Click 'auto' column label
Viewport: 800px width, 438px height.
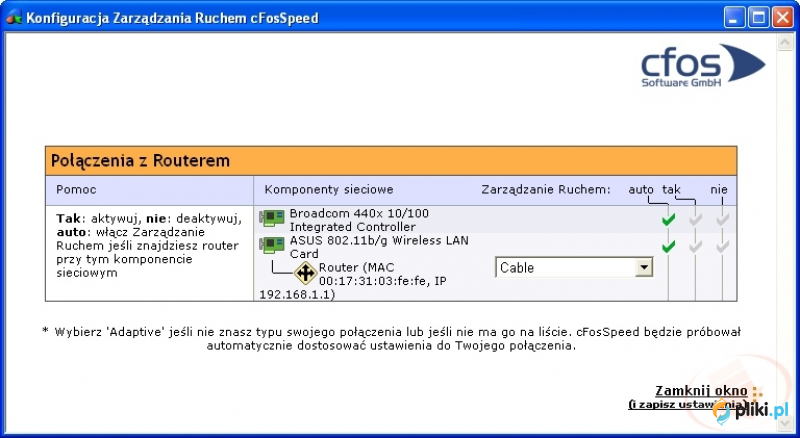pyautogui.click(x=641, y=189)
